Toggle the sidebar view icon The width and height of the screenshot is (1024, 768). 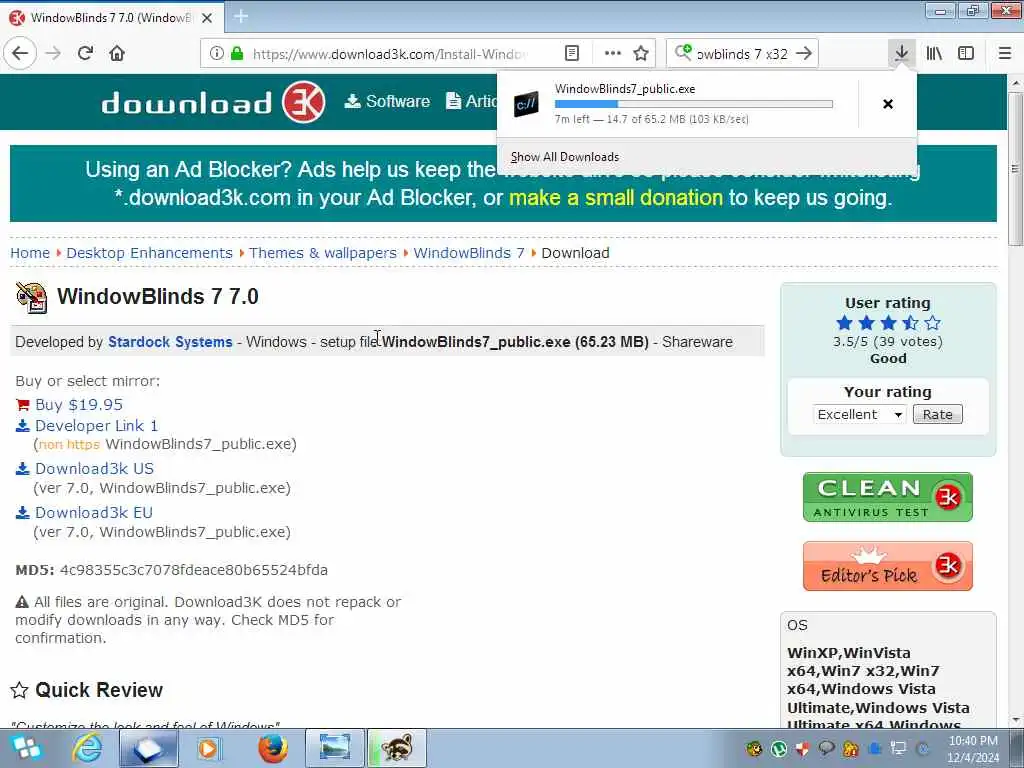[x=966, y=54]
